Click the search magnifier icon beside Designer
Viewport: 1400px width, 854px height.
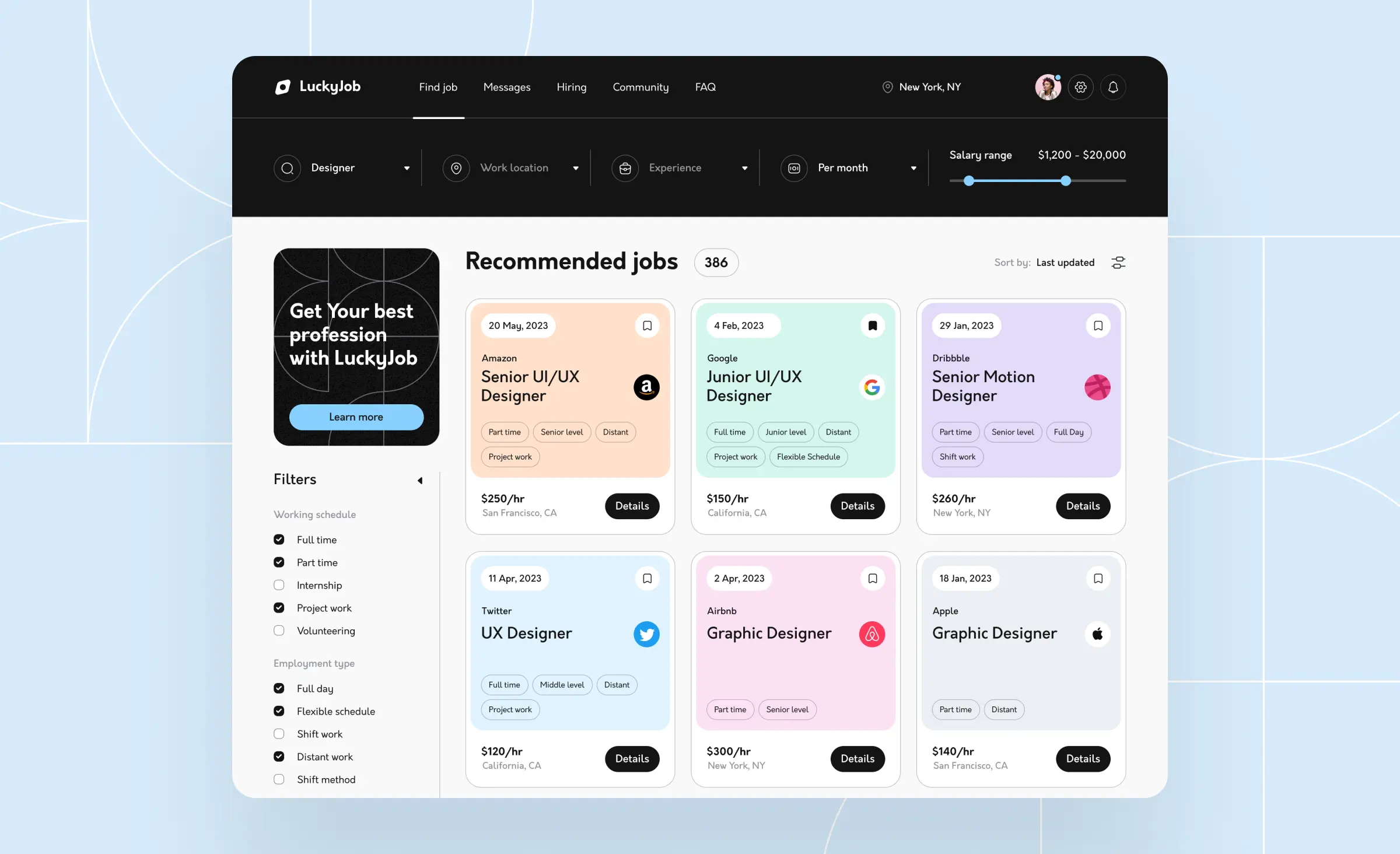pos(287,168)
